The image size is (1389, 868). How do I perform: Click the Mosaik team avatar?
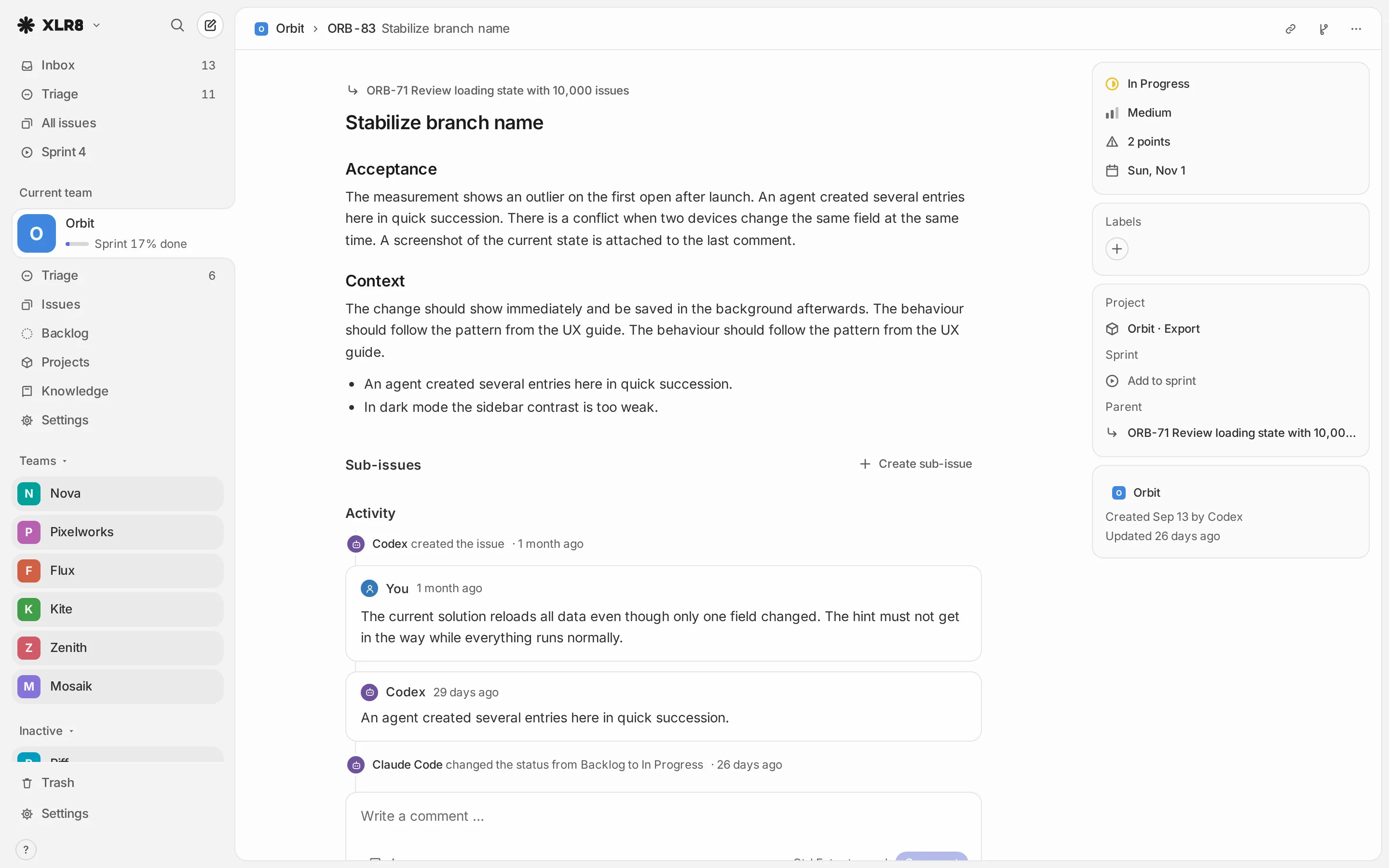29,686
